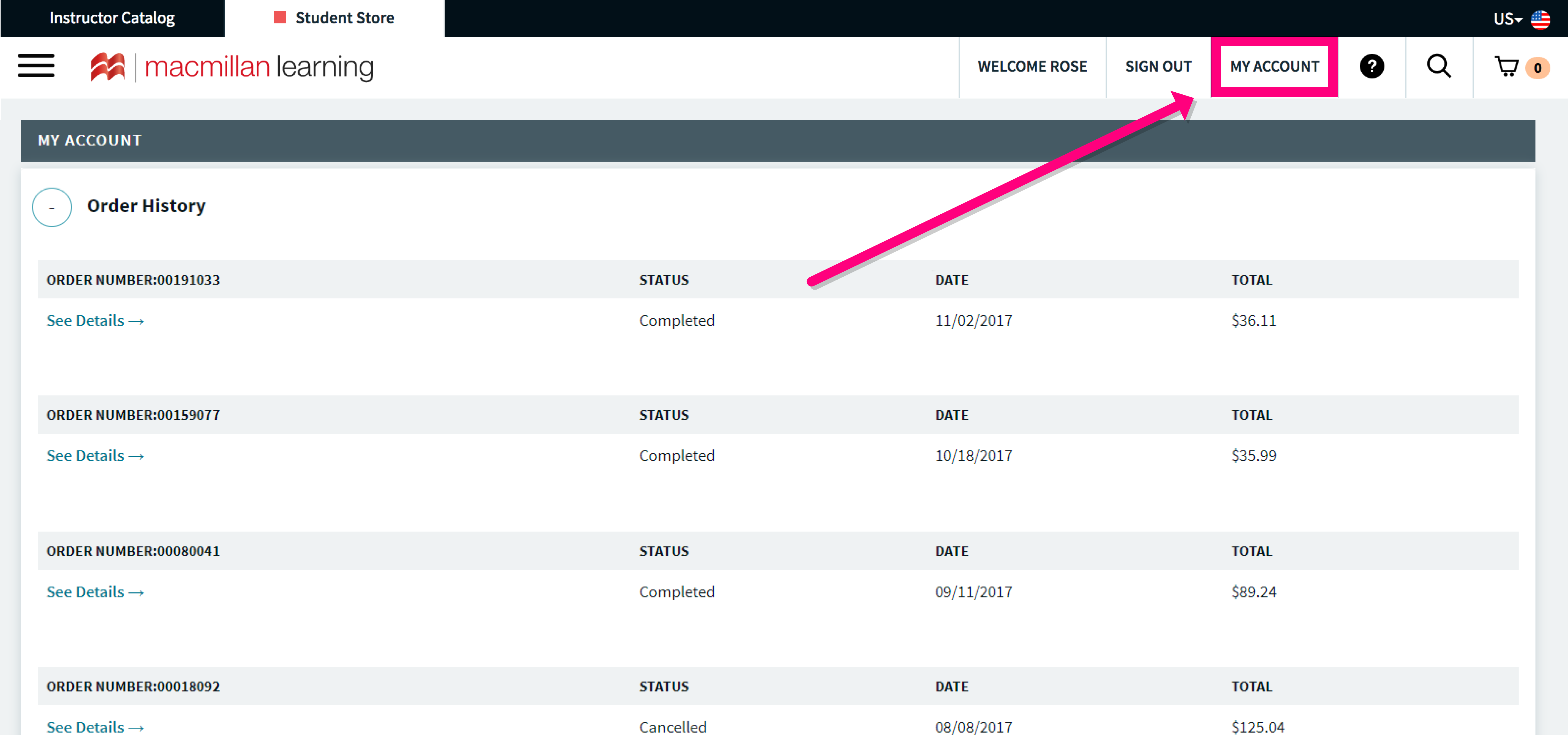Click the $36.11 total
The image size is (1568, 735).
[x=1253, y=320]
